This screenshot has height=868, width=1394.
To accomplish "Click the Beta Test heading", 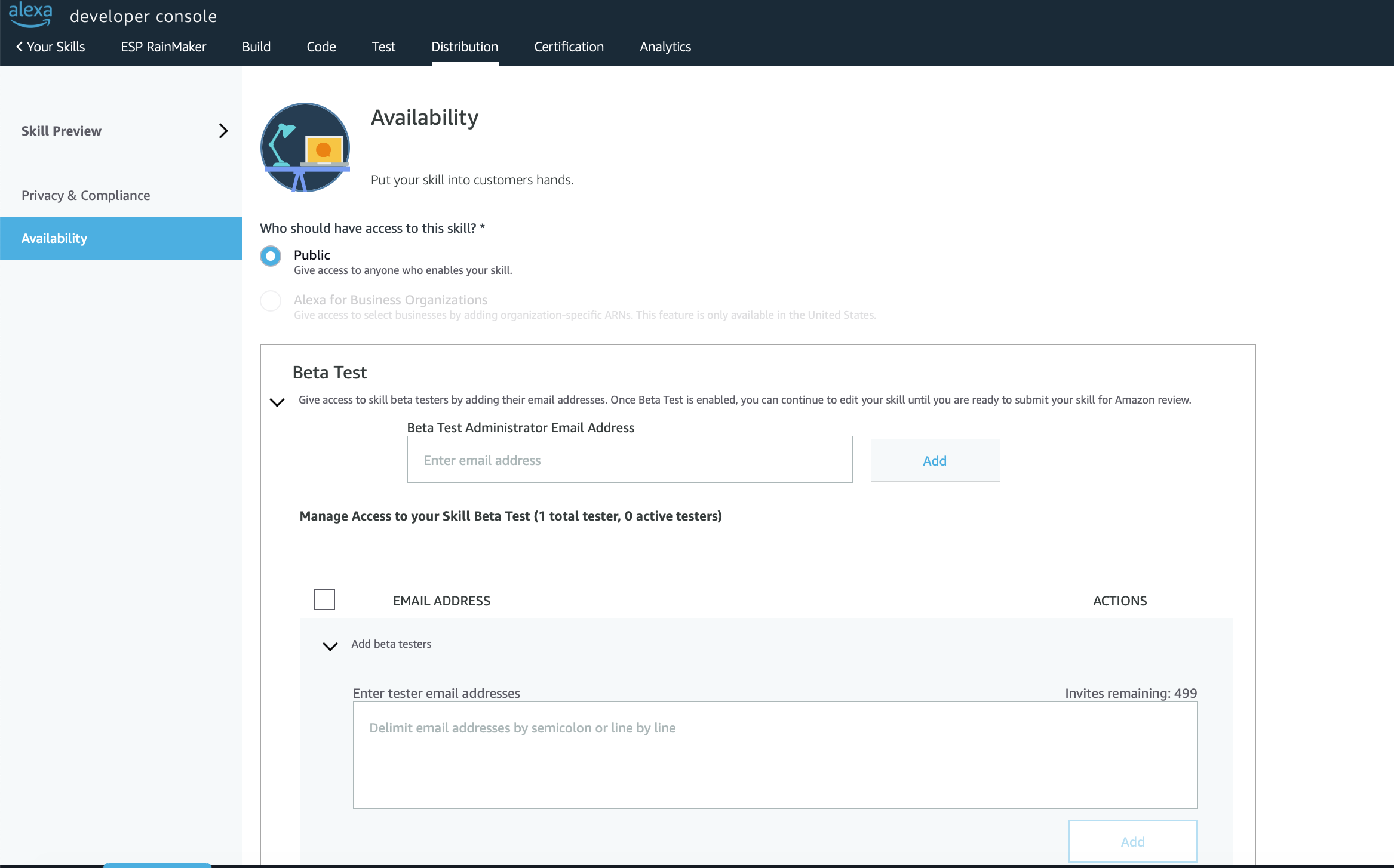I will point(330,372).
